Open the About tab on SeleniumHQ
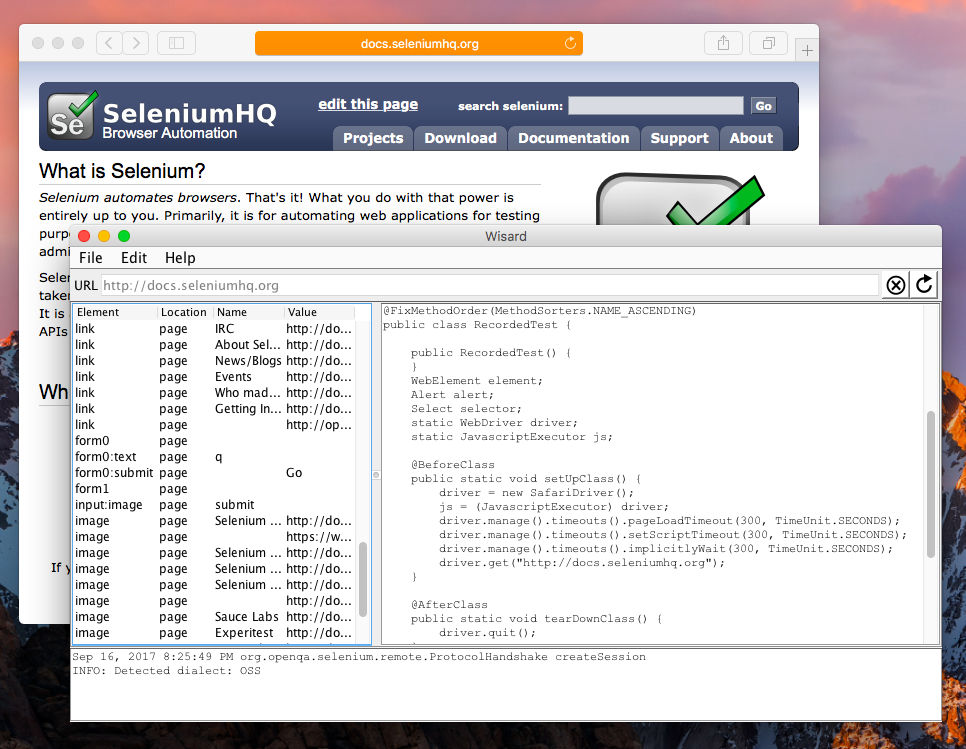The image size is (966, 749). [751, 138]
